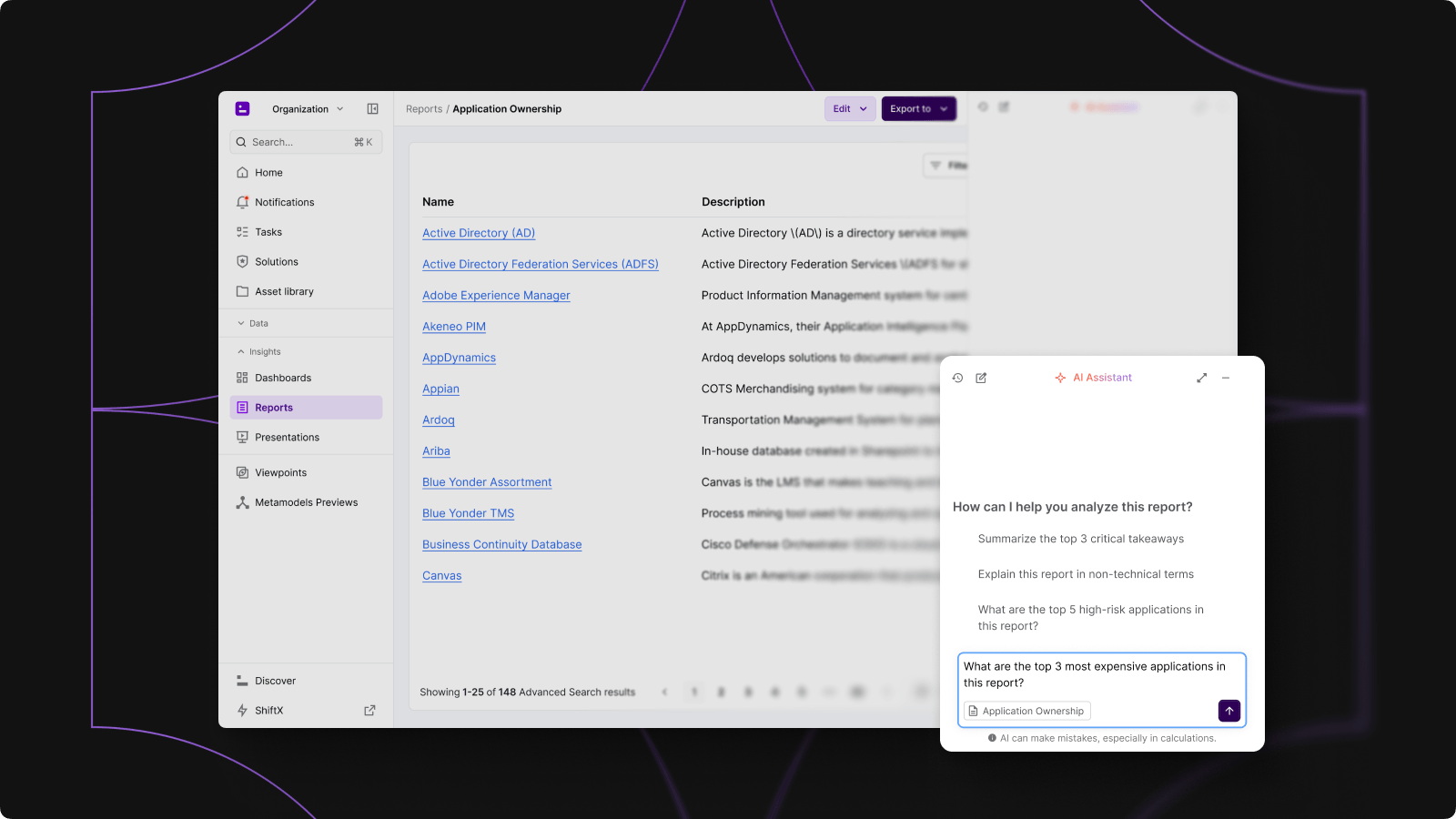The height and width of the screenshot is (819, 1456).
Task: Send the AI prompt with arrow button
Action: click(1228, 711)
